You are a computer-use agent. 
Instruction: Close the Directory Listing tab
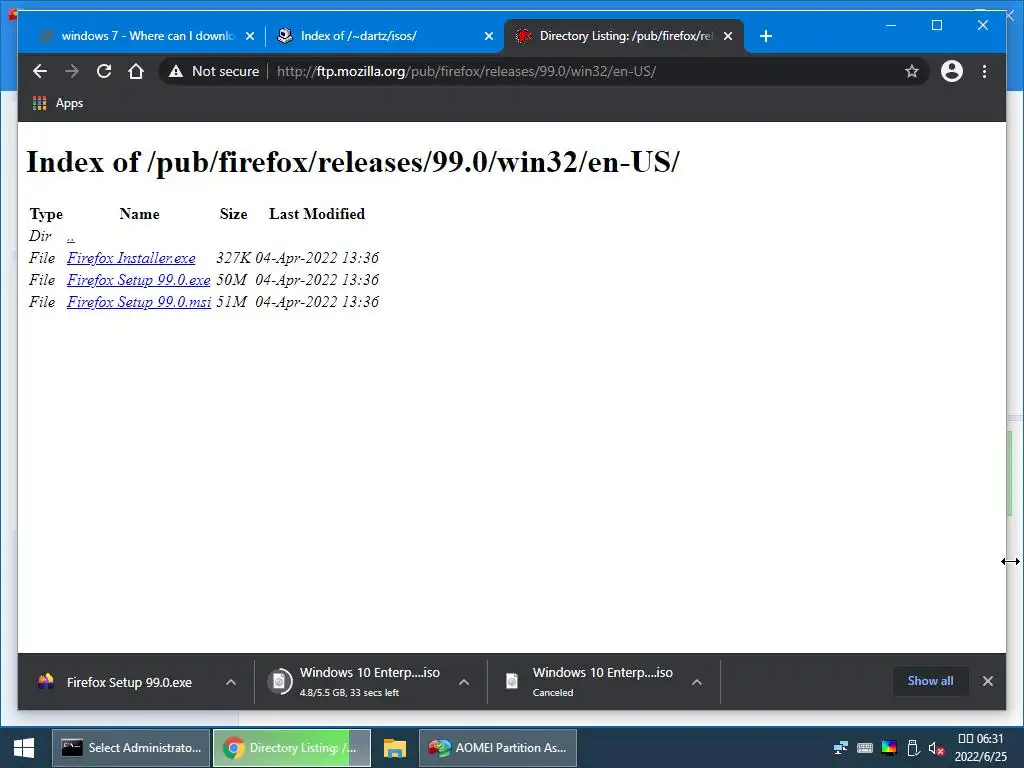(x=728, y=36)
